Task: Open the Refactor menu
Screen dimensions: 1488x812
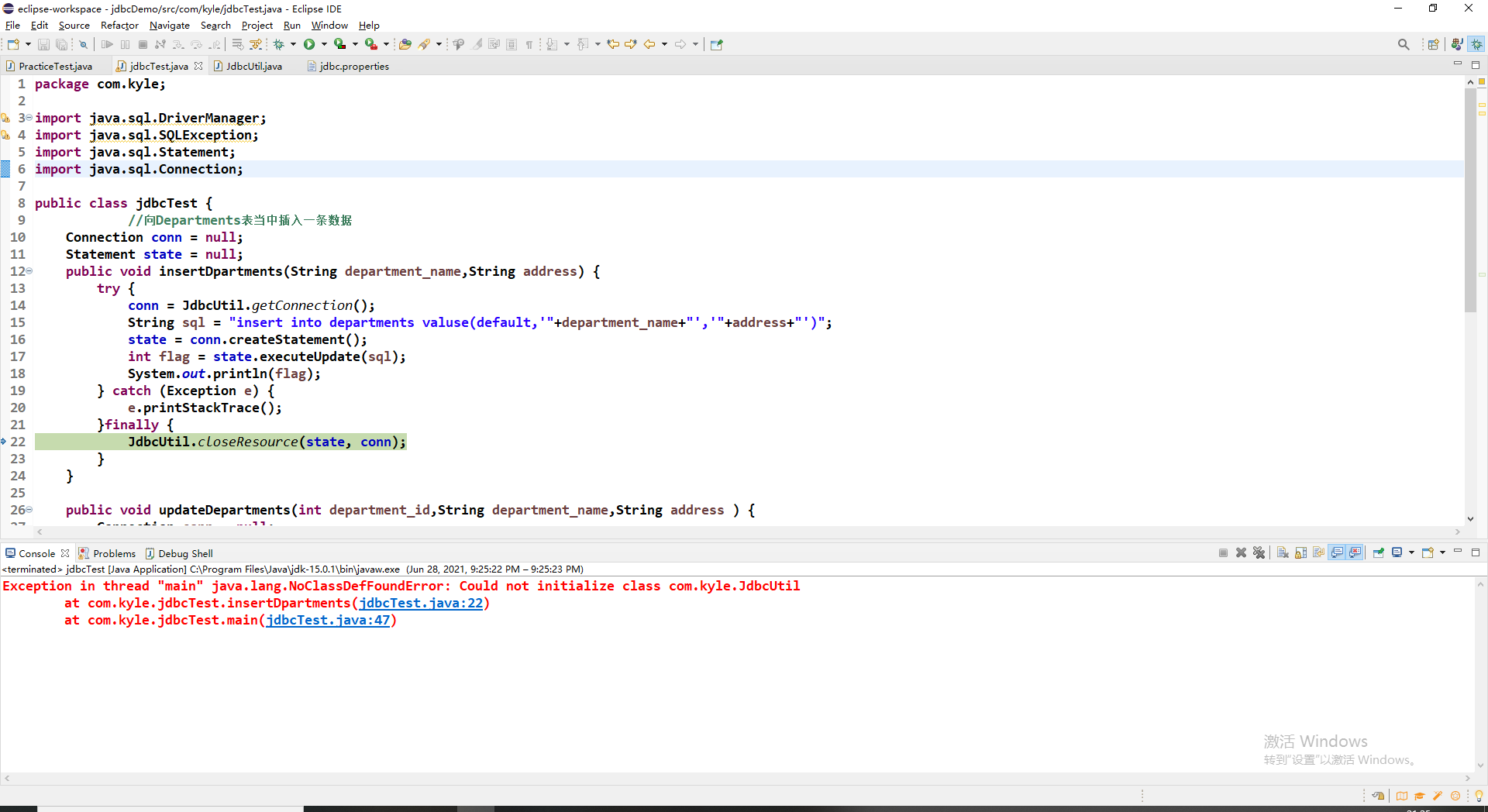Action: coord(119,26)
